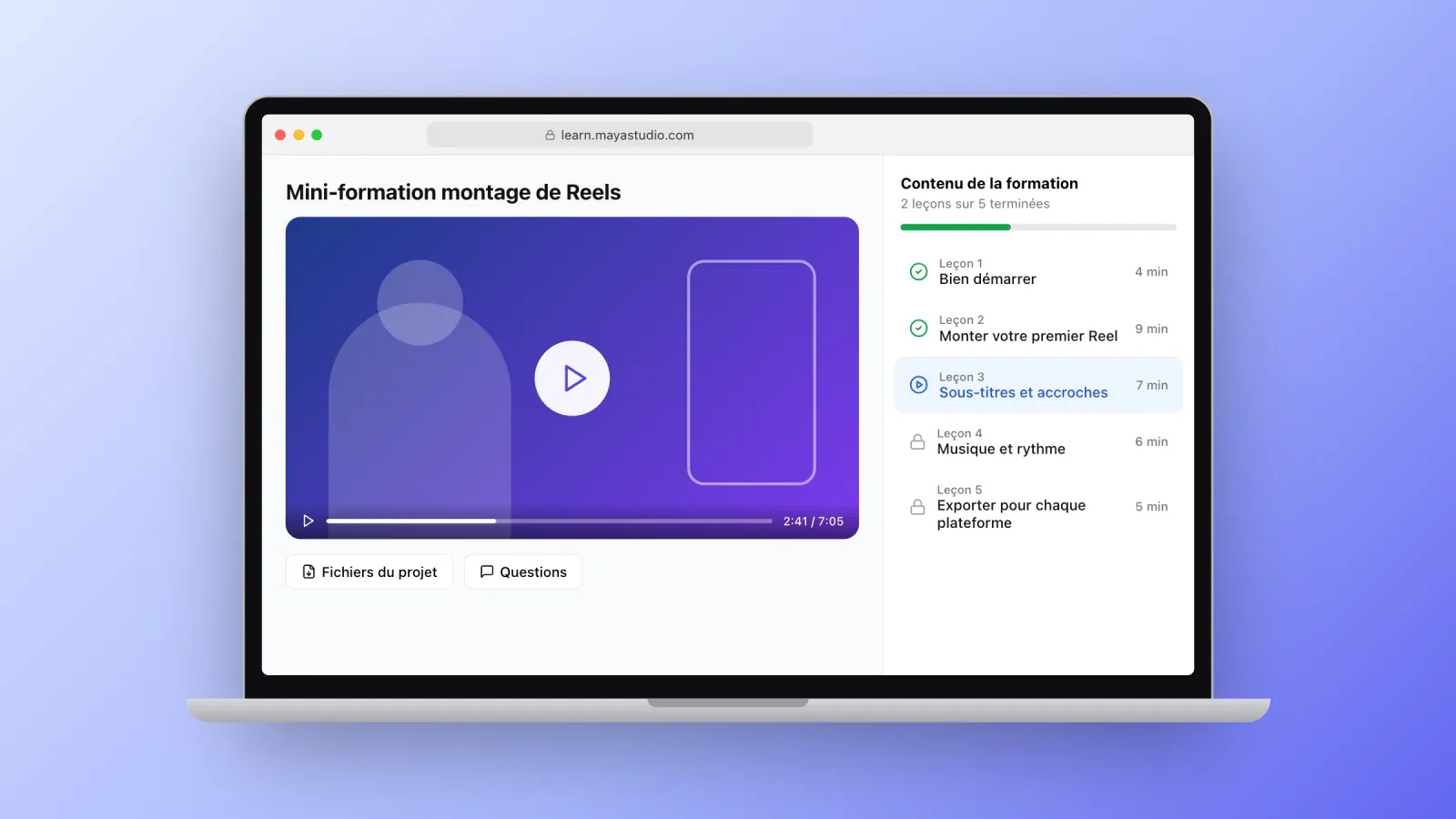The image size is (1456, 819).
Task: Click the Contenu de la formation heading
Action: 989,183
